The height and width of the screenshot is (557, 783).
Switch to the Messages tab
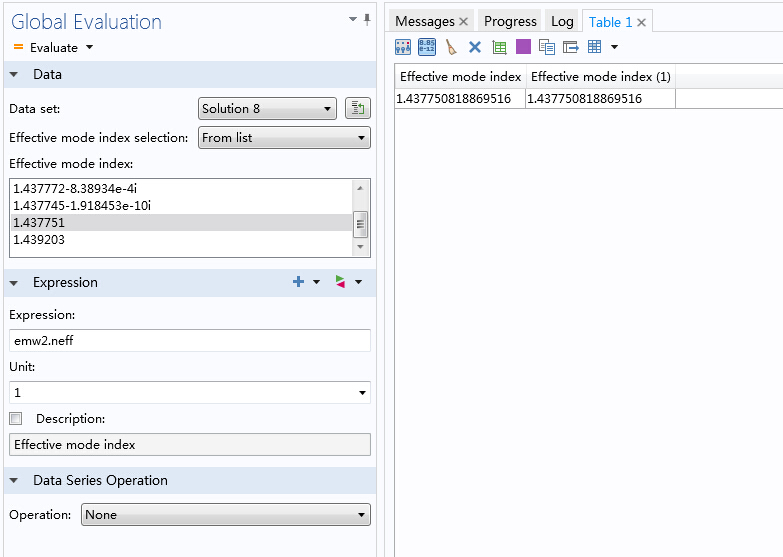click(424, 21)
